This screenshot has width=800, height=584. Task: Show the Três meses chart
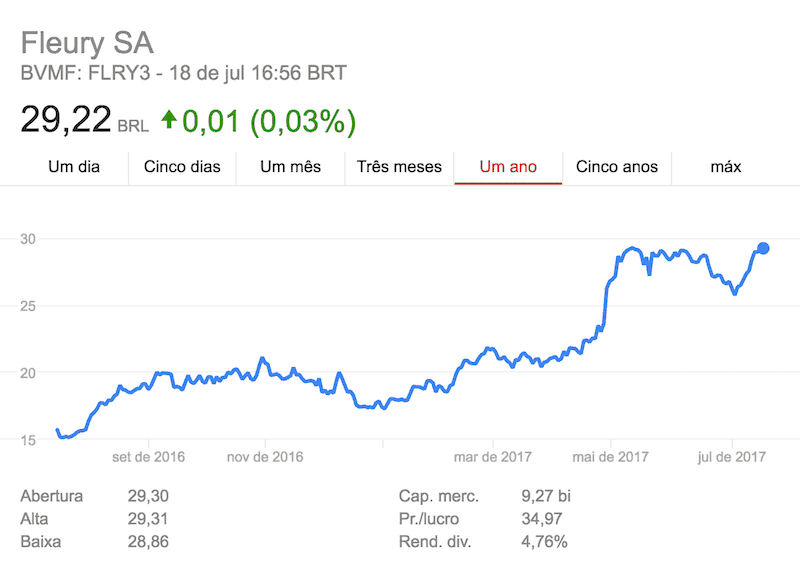pos(399,167)
